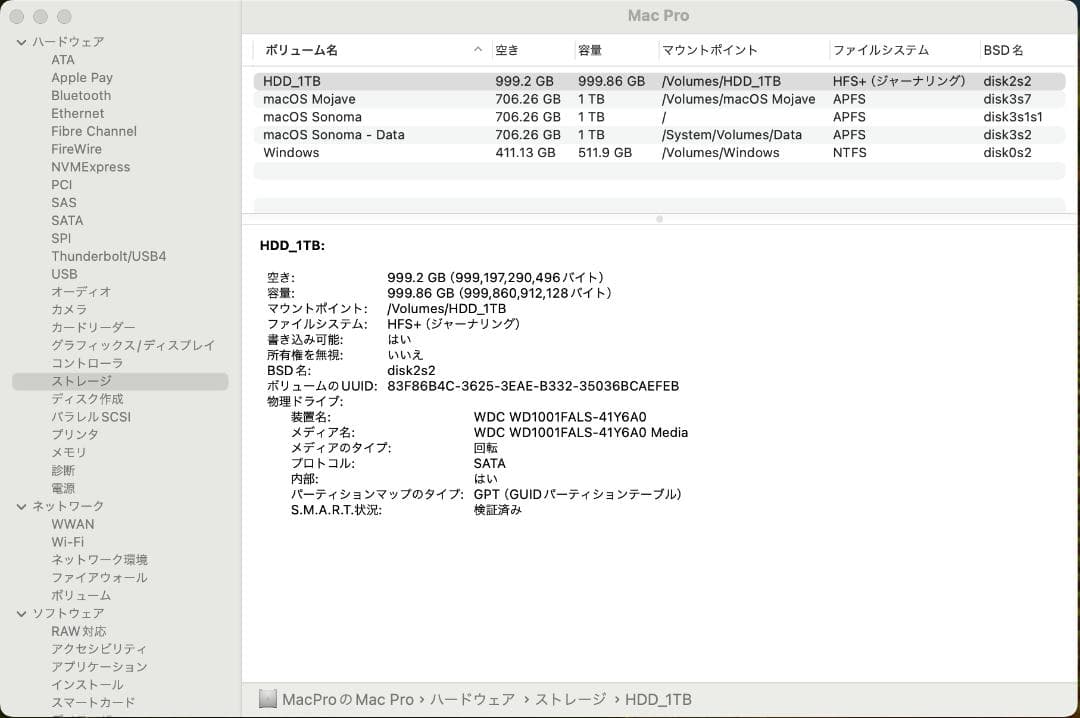Open 診断 in the sidebar
Image resolution: width=1080 pixels, height=718 pixels.
pyautogui.click(x=63, y=471)
